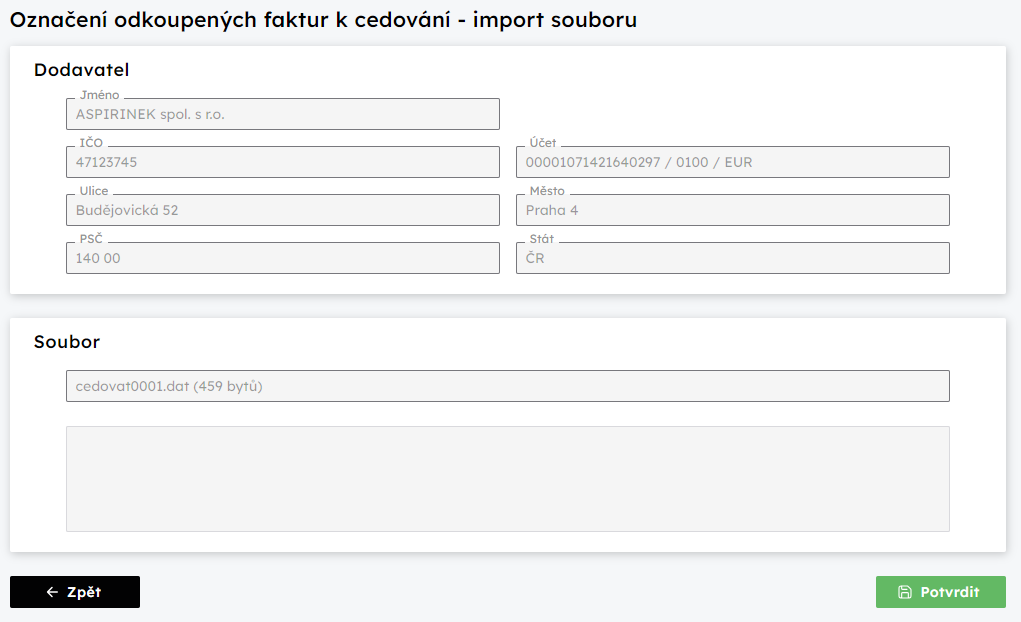The height and width of the screenshot is (622, 1021).
Task: Click the Stát field showing ČR
Action: coord(733,258)
